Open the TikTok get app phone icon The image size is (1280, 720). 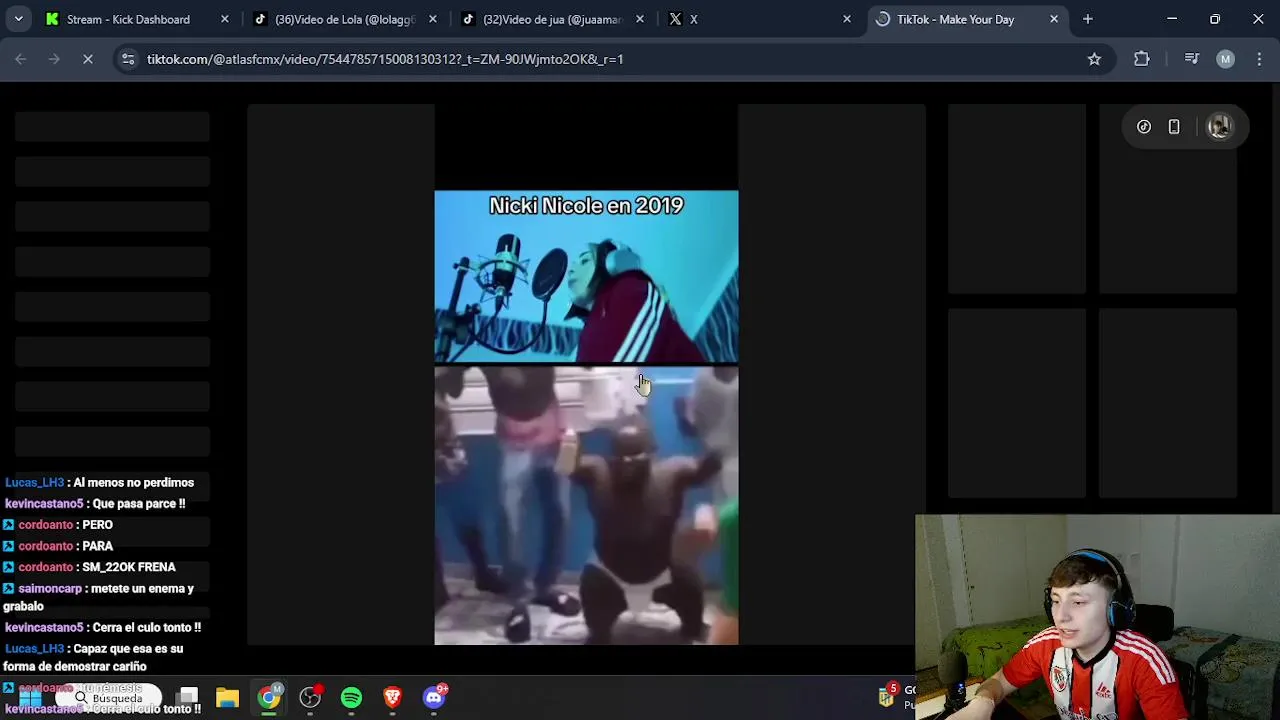pos(1174,127)
